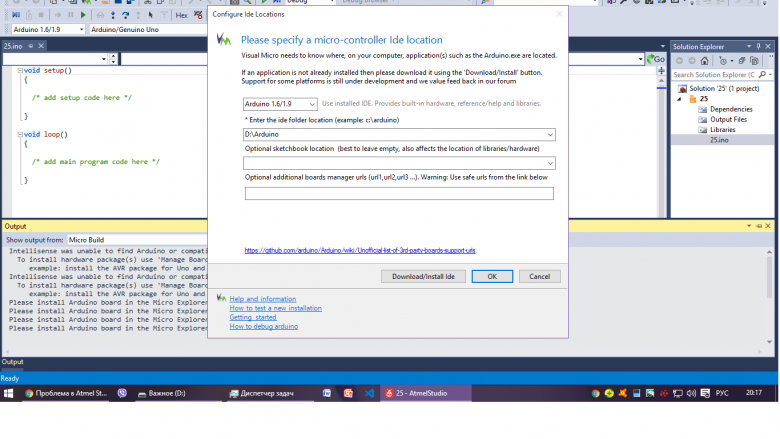Open the Windows Start menu
Image resolution: width=780 pixels, height=439 pixels.
click(8, 393)
